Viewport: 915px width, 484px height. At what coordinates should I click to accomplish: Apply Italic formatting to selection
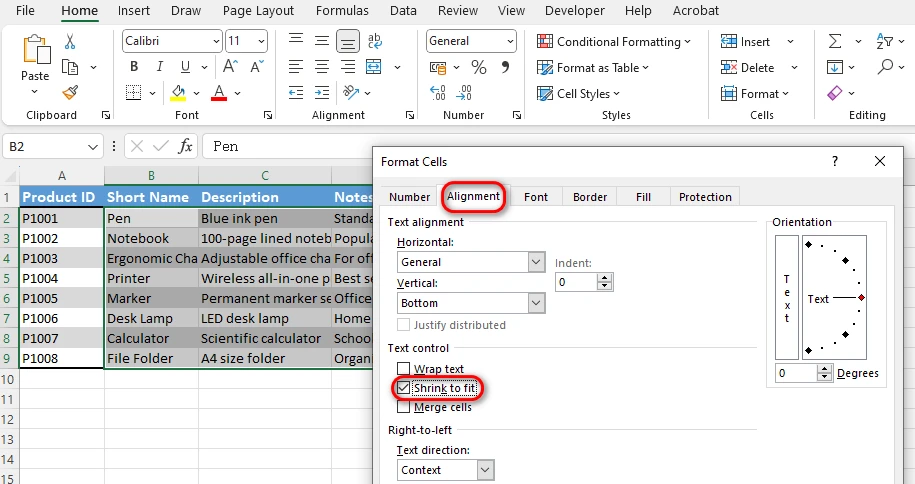(x=155, y=67)
